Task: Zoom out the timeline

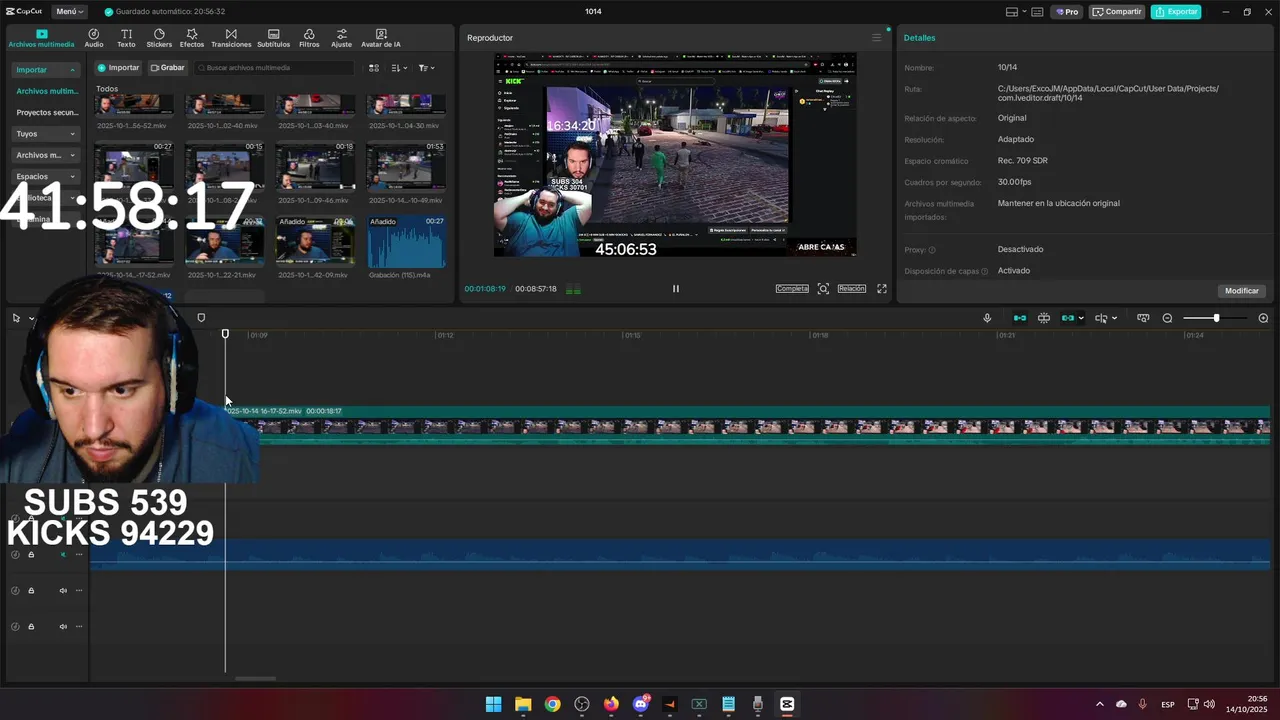Action: [x=1167, y=318]
